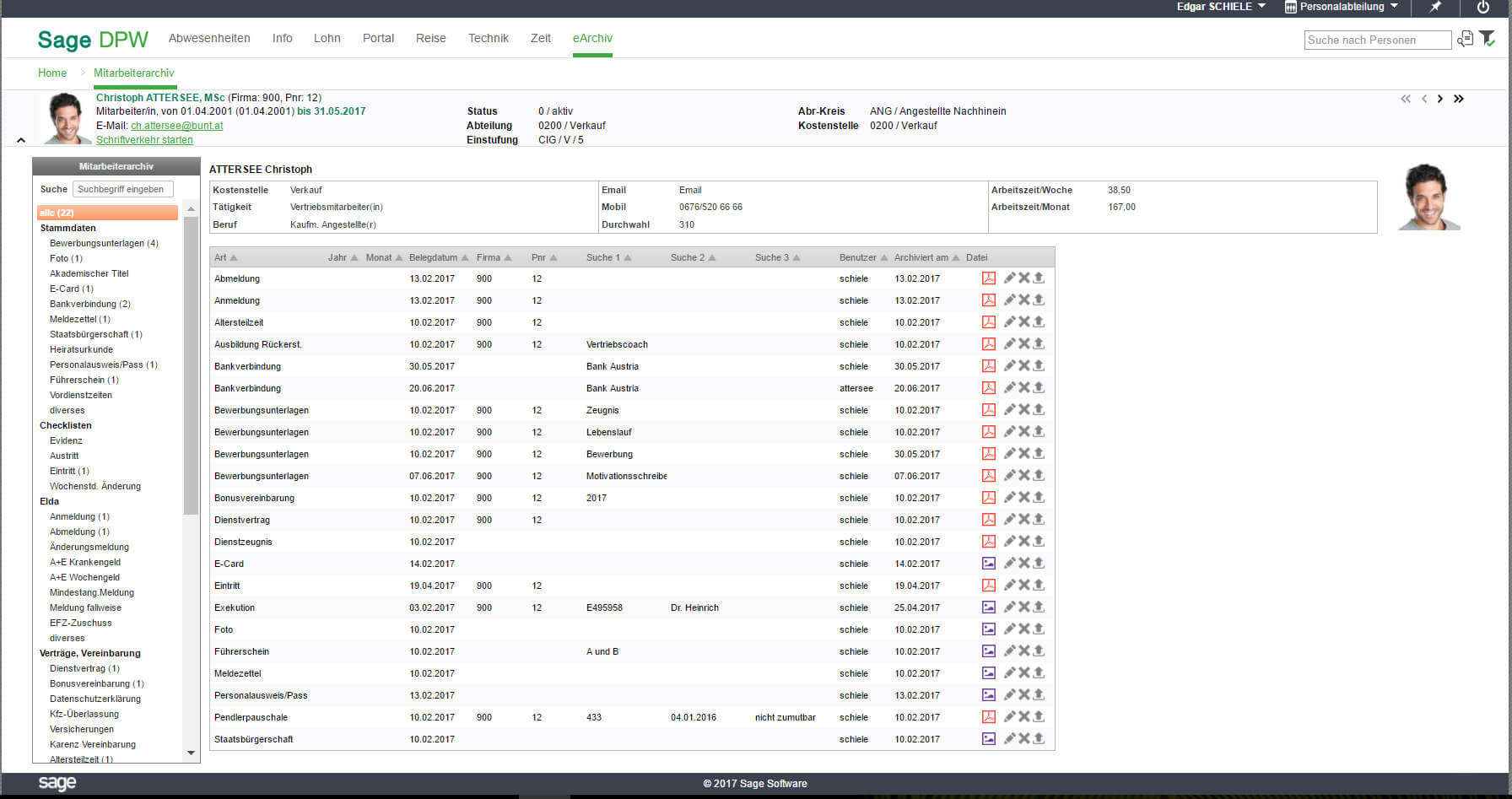
Task: Select the alle (22) filter
Action: pyautogui.click(x=107, y=213)
